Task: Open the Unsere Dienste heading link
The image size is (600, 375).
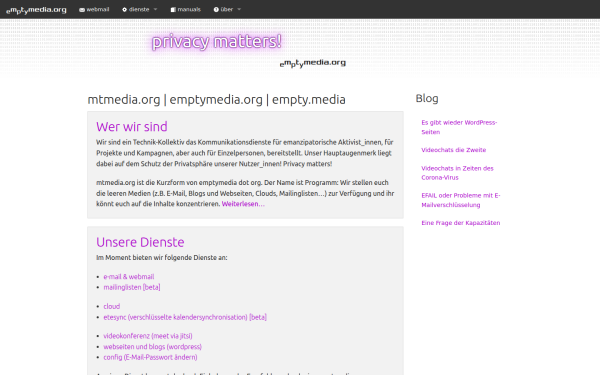Action: click(140, 242)
